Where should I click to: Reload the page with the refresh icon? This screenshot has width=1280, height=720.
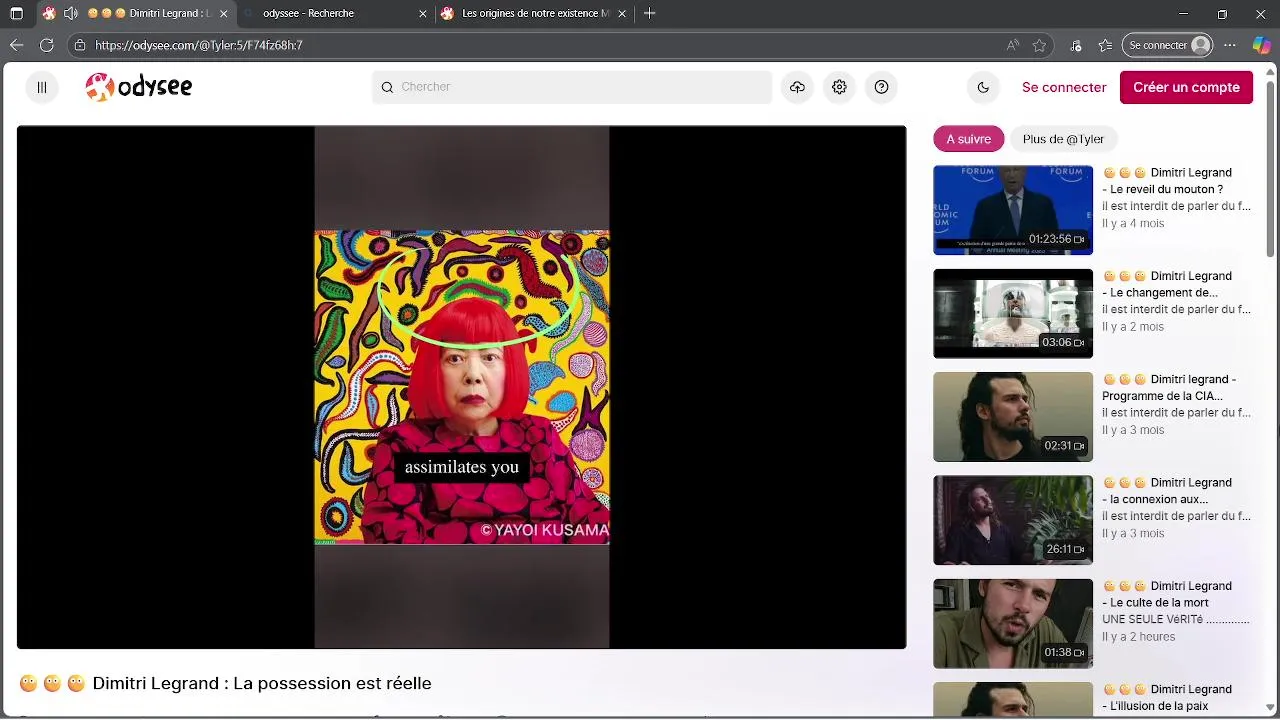(x=46, y=45)
